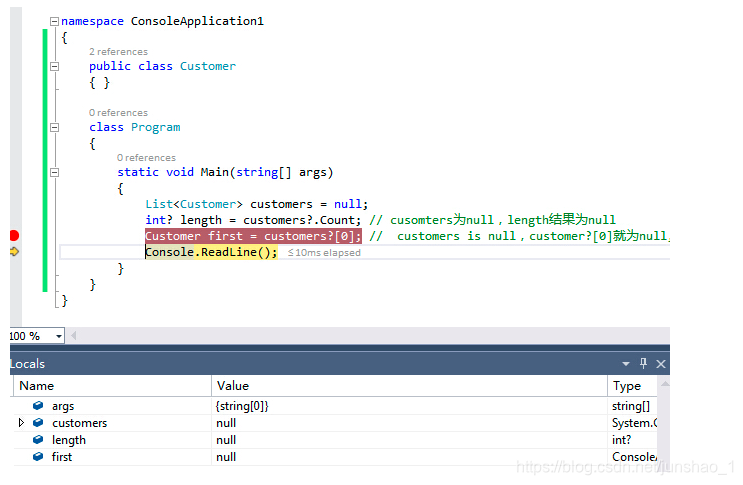Click the Value column header

[409, 386]
